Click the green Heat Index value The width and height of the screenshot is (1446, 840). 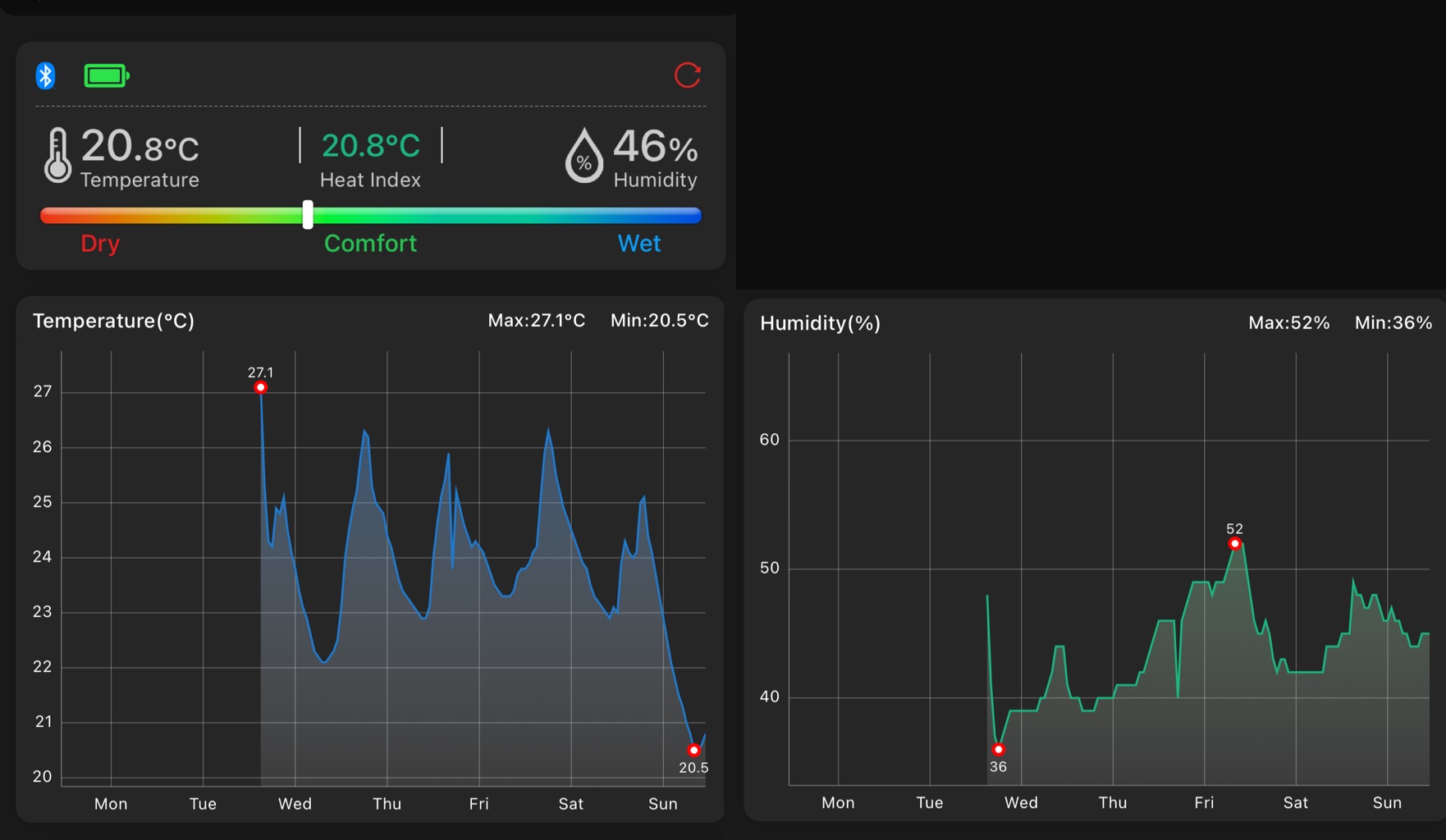pyautogui.click(x=371, y=146)
